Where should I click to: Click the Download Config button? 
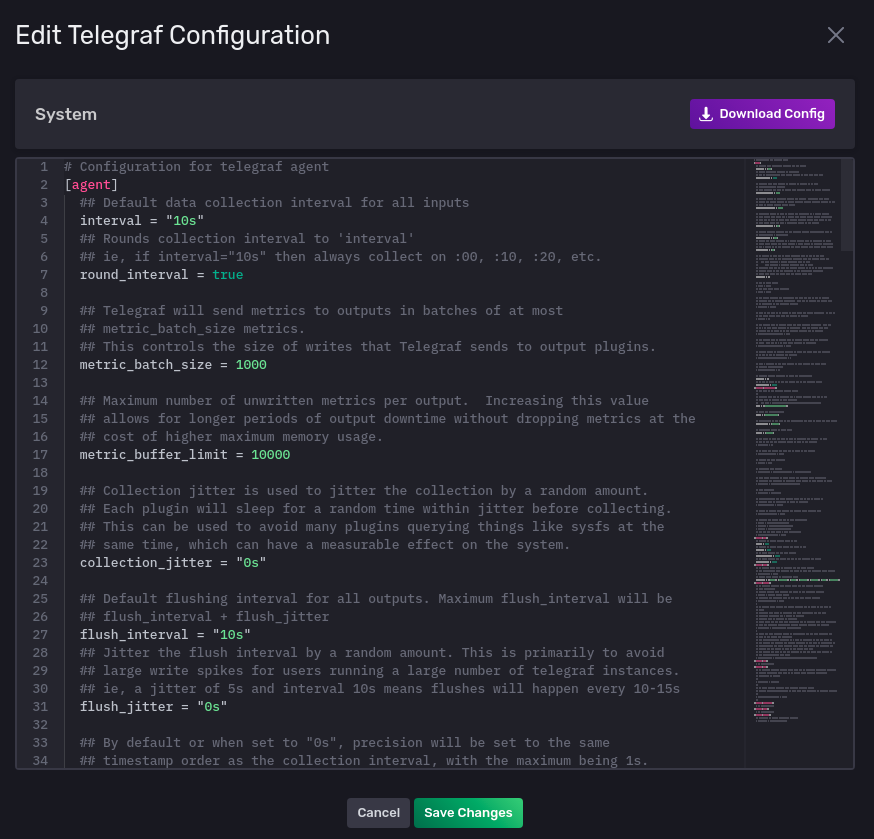pos(762,114)
